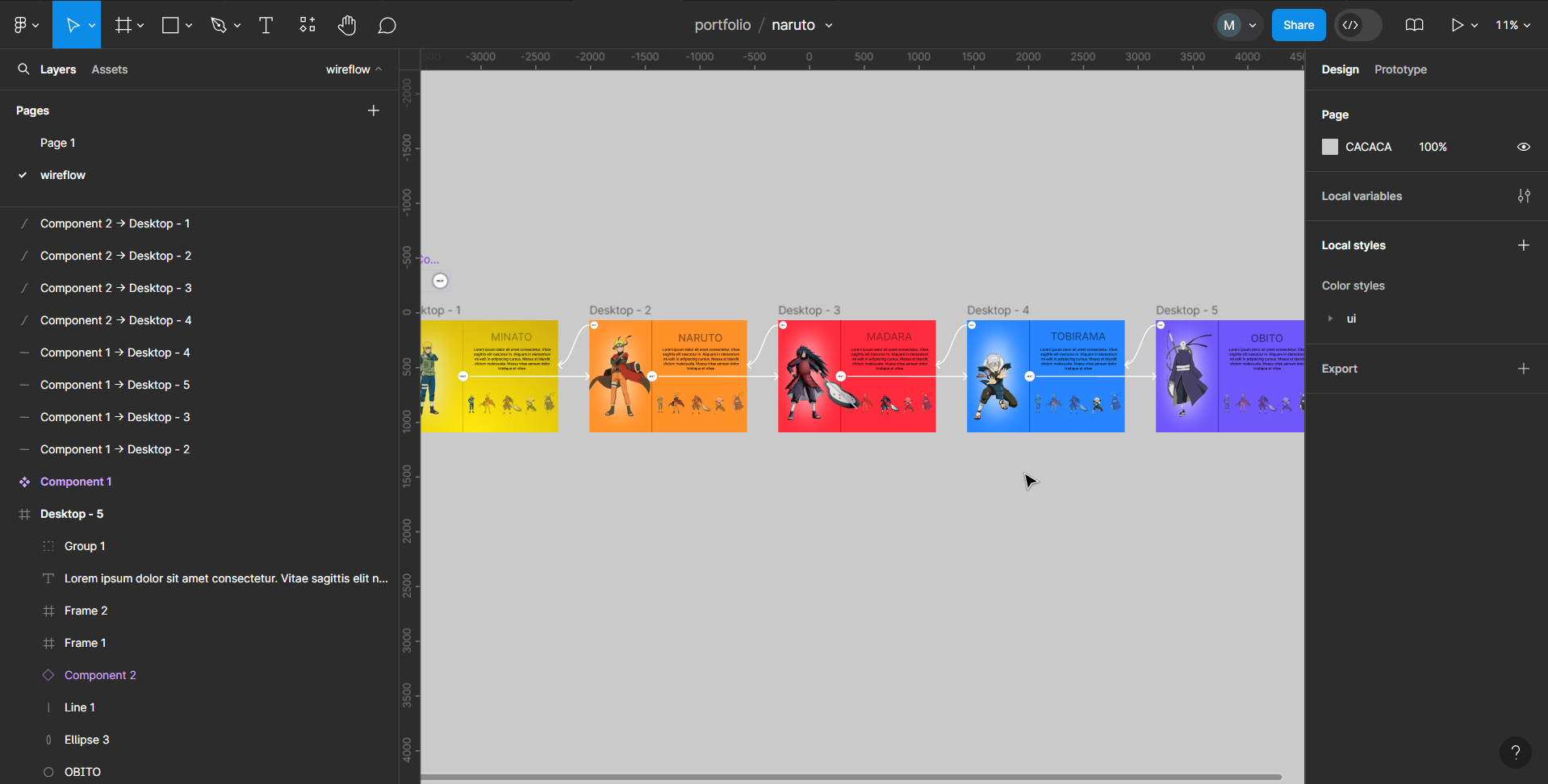This screenshot has height=784, width=1548.
Task: Open the naruto file name dropdown
Action: (x=829, y=25)
